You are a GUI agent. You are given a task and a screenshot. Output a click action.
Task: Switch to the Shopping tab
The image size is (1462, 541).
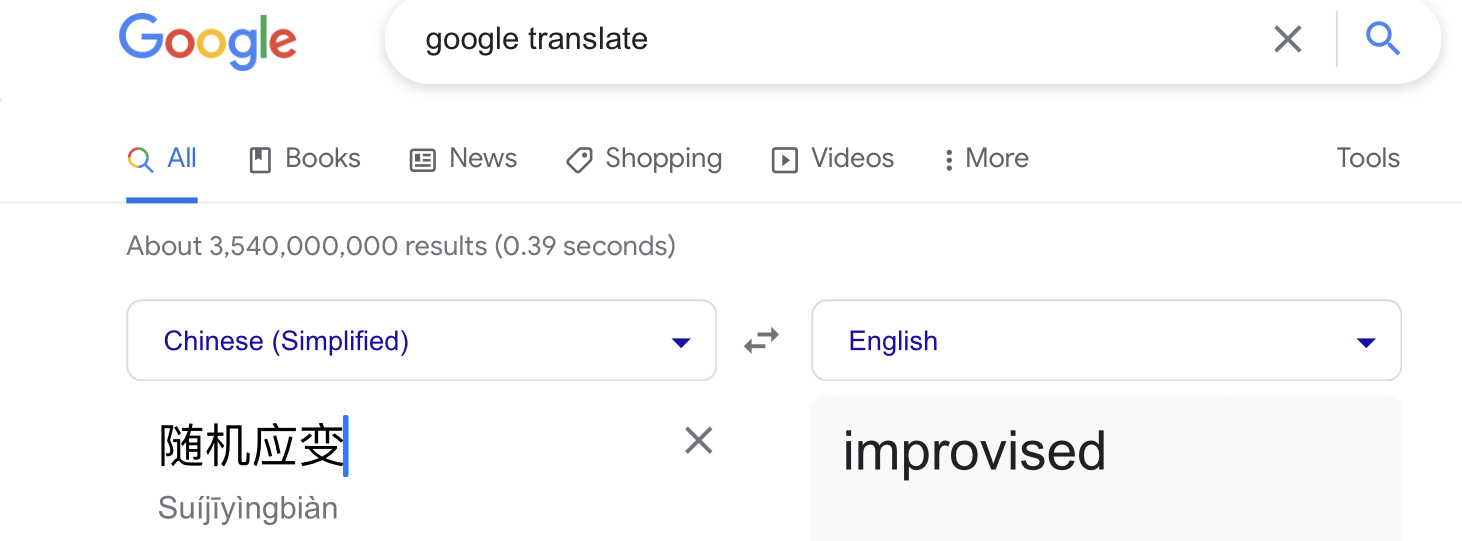tap(663, 159)
